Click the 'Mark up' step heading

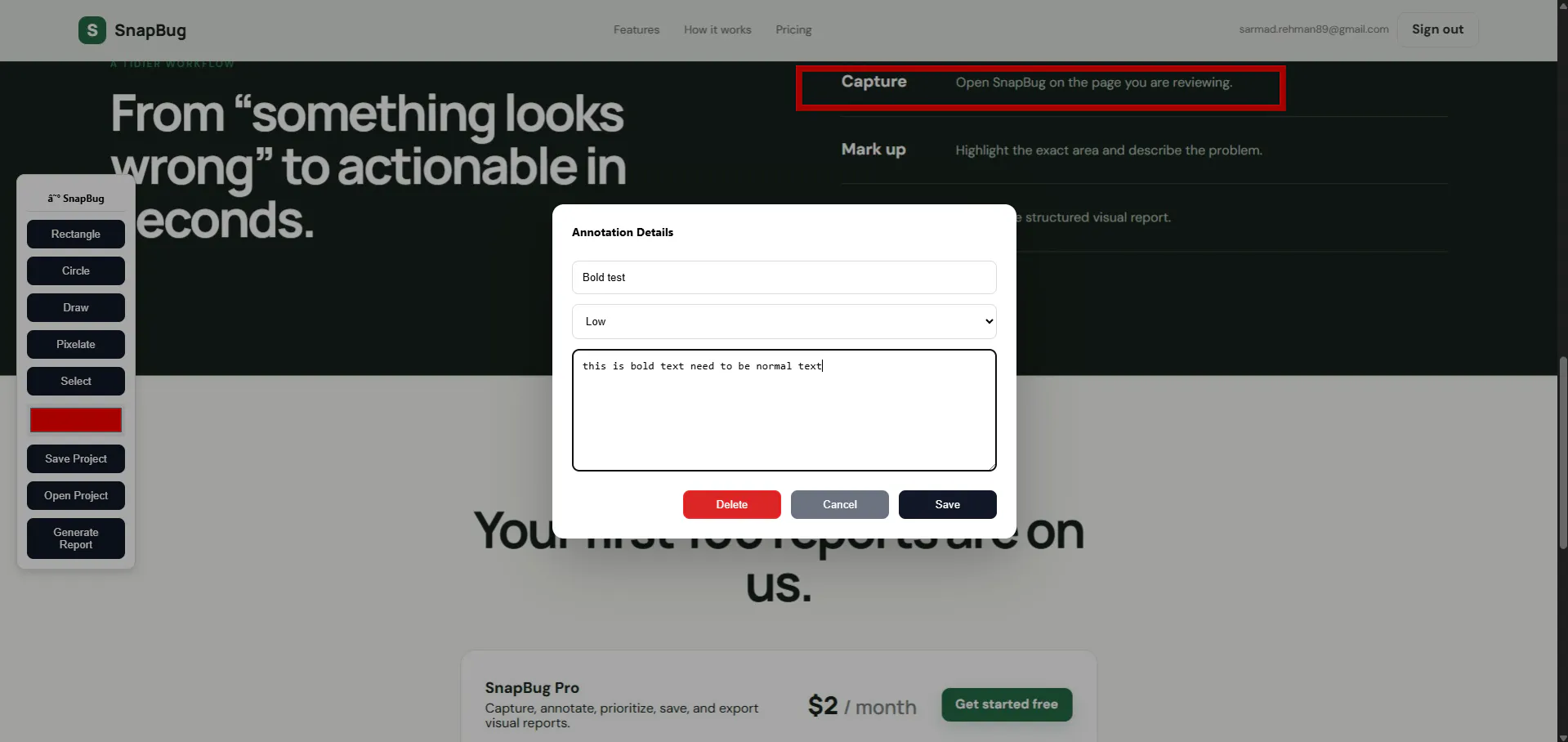coord(873,150)
